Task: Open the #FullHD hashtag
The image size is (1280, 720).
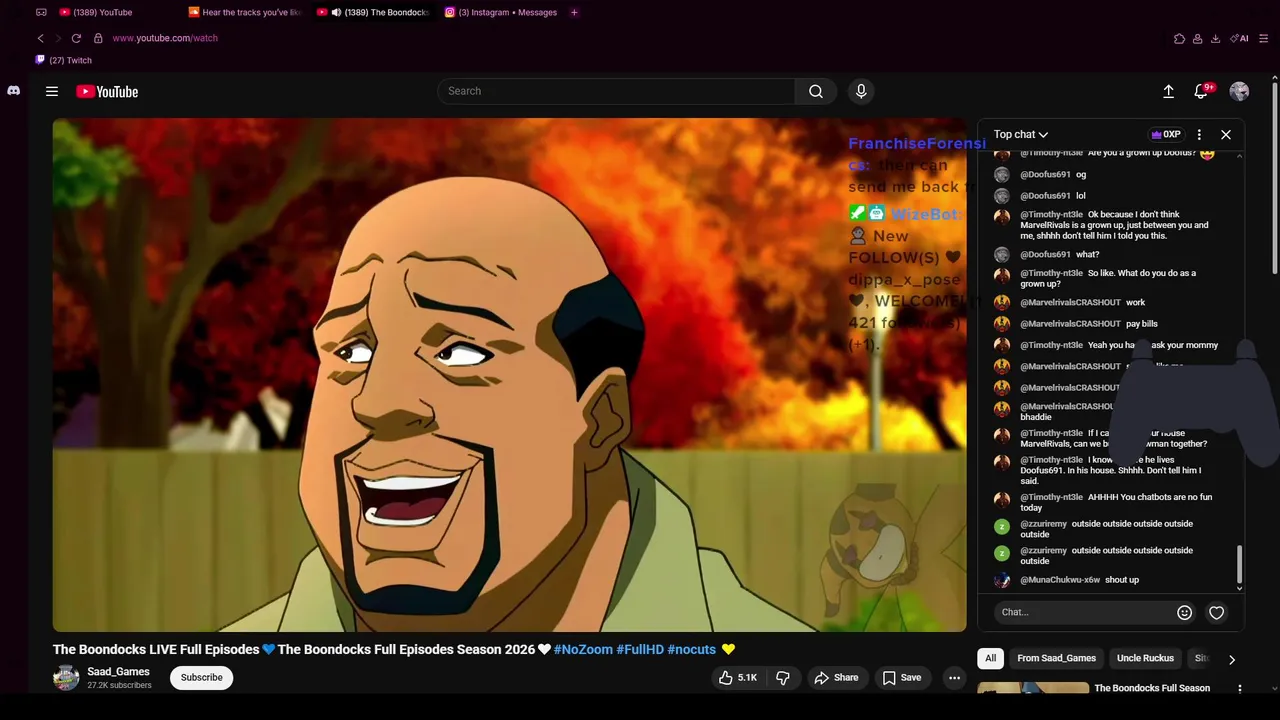Action: (640, 649)
